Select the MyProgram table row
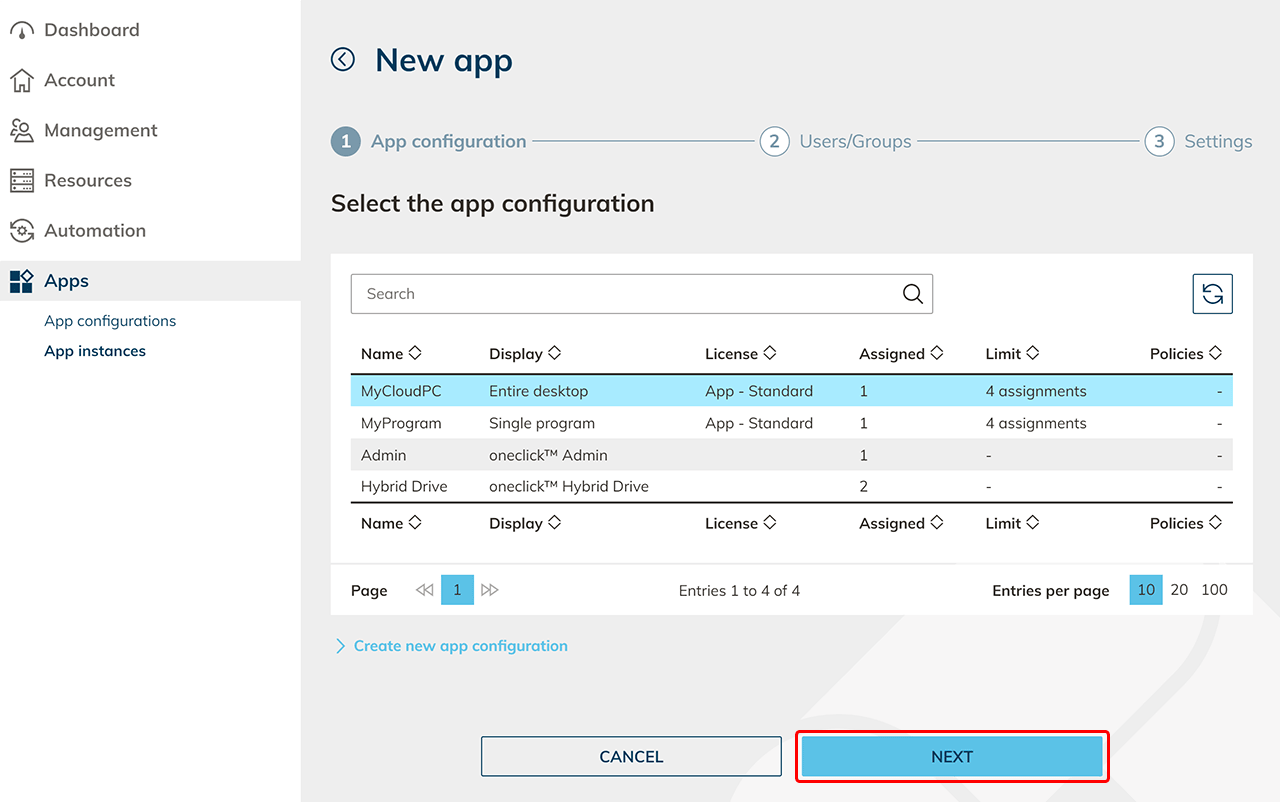Image resolution: width=1280 pixels, height=802 pixels. (x=790, y=423)
